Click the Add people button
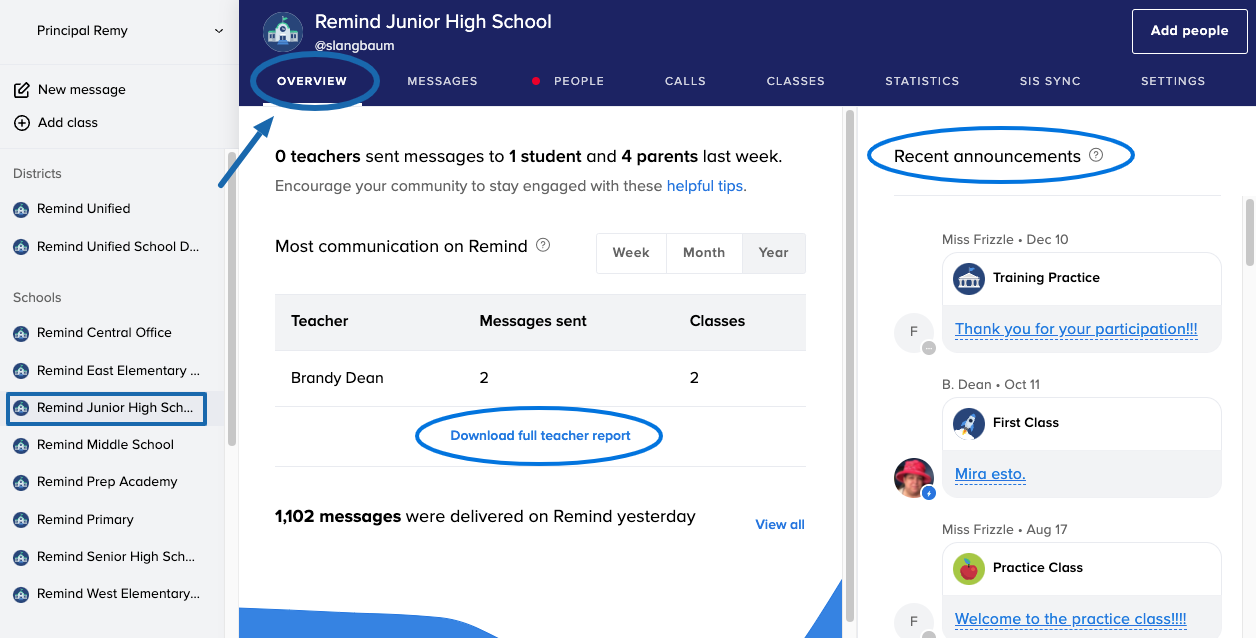1256x638 pixels. click(x=1189, y=31)
